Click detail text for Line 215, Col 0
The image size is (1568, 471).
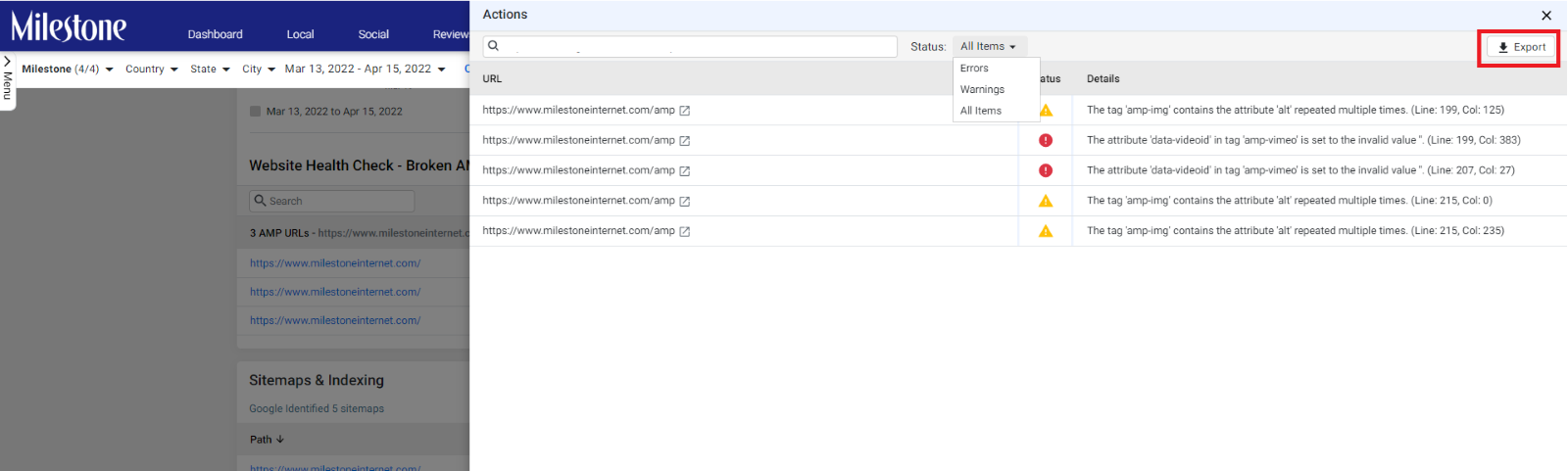point(1290,201)
